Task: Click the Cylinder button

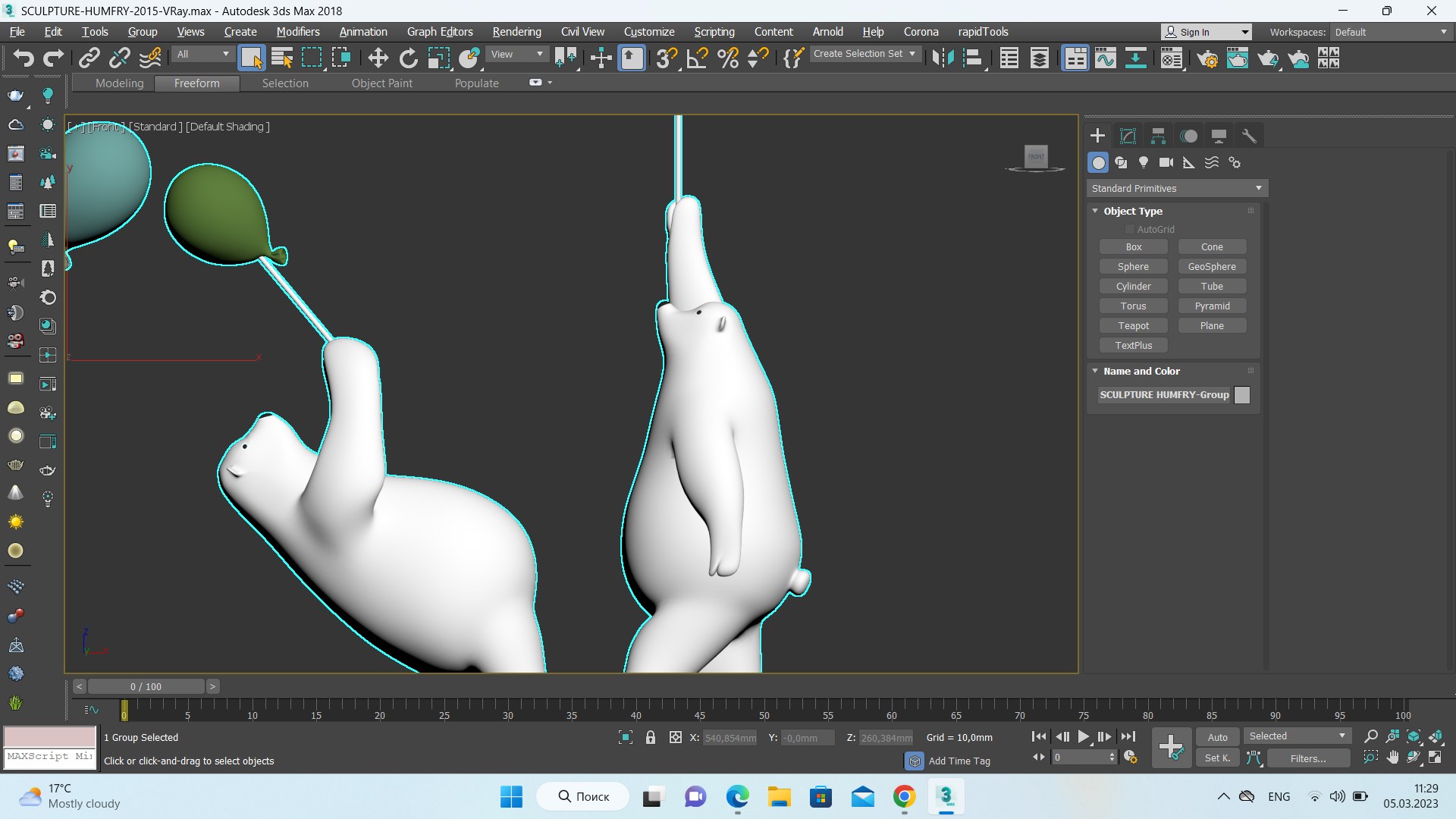Action: click(1133, 286)
